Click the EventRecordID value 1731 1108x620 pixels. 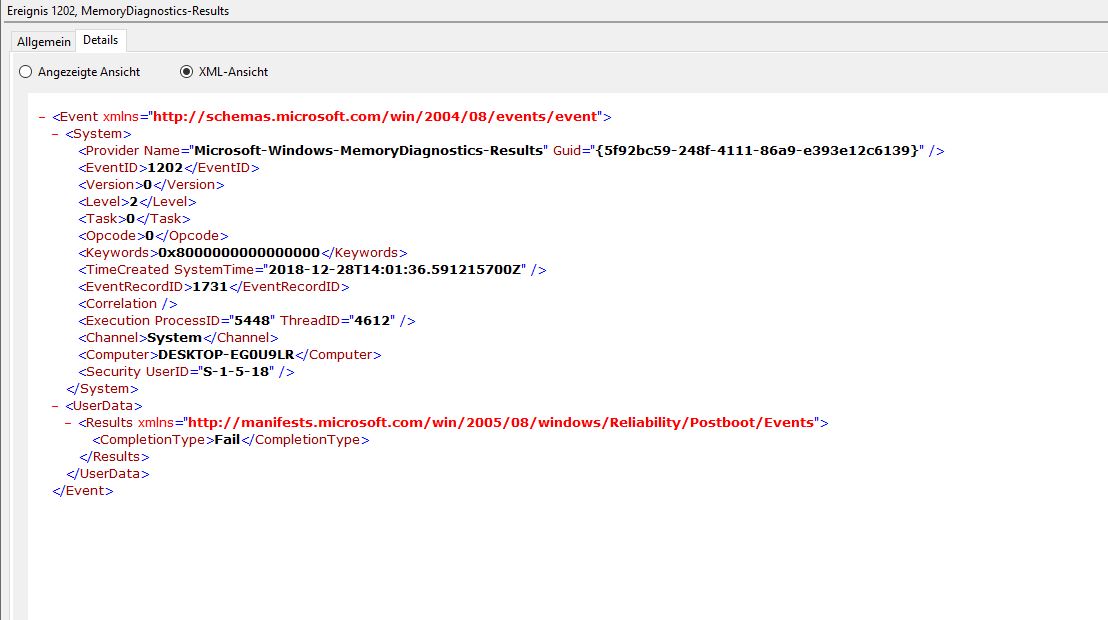click(210, 286)
